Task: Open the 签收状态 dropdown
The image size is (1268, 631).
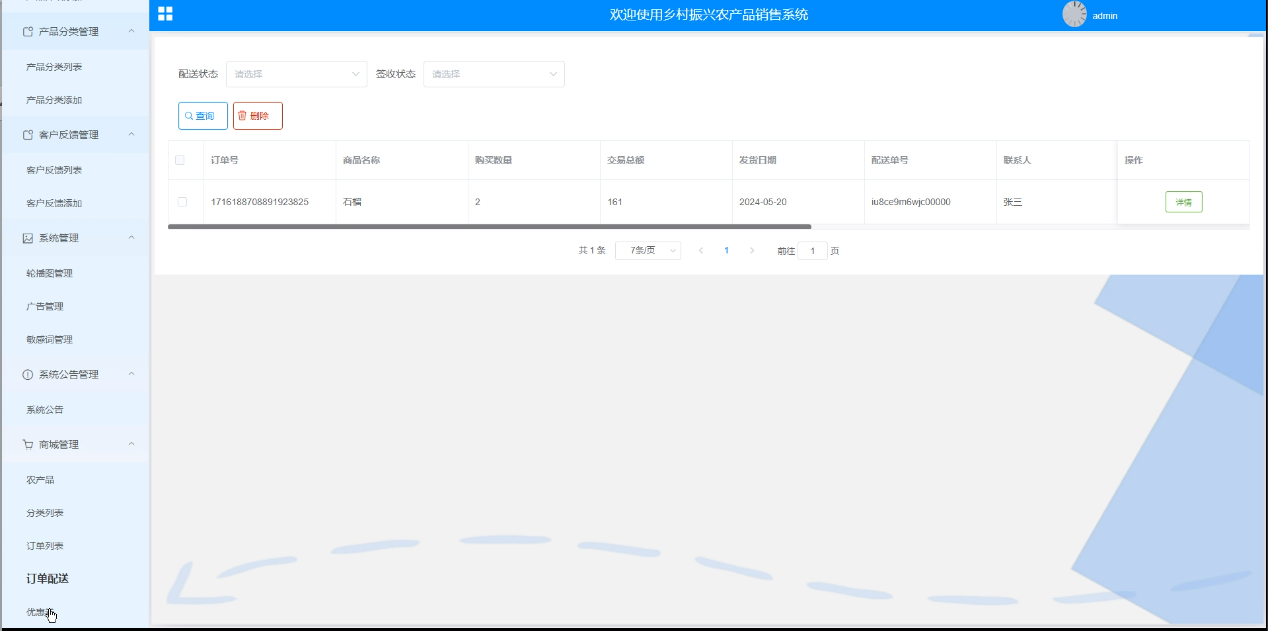Action: [x=494, y=74]
